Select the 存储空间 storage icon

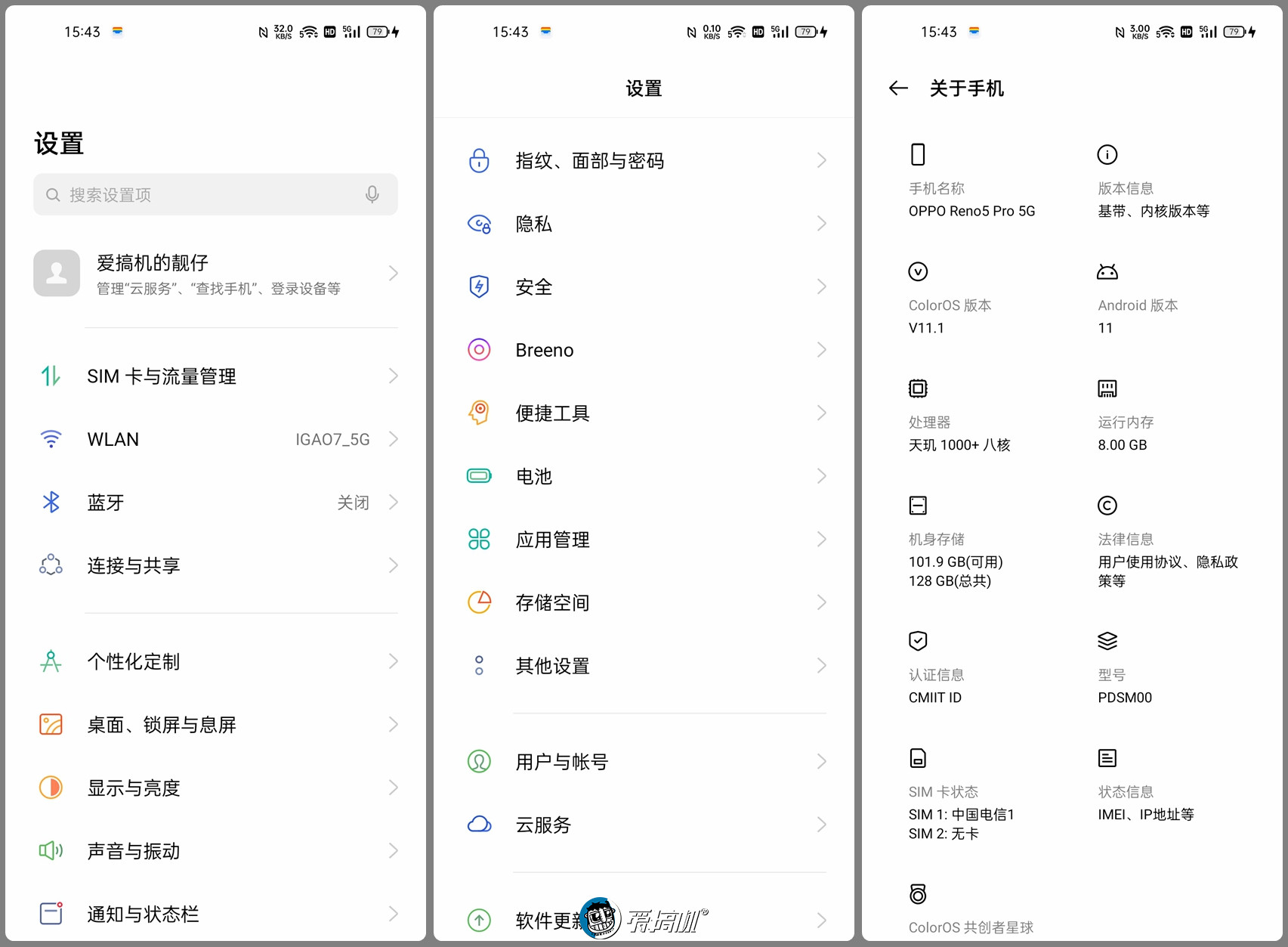click(479, 602)
